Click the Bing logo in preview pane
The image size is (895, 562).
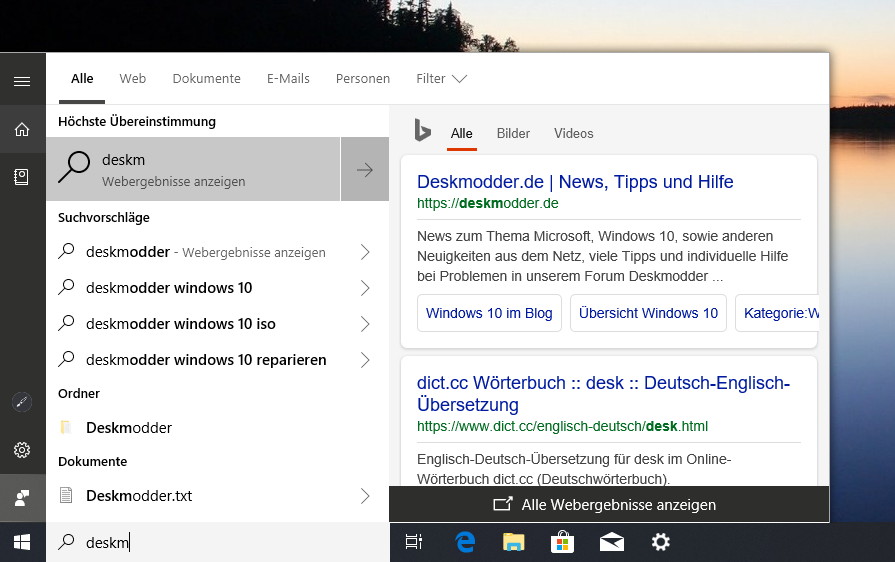pyautogui.click(x=422, y=131)
